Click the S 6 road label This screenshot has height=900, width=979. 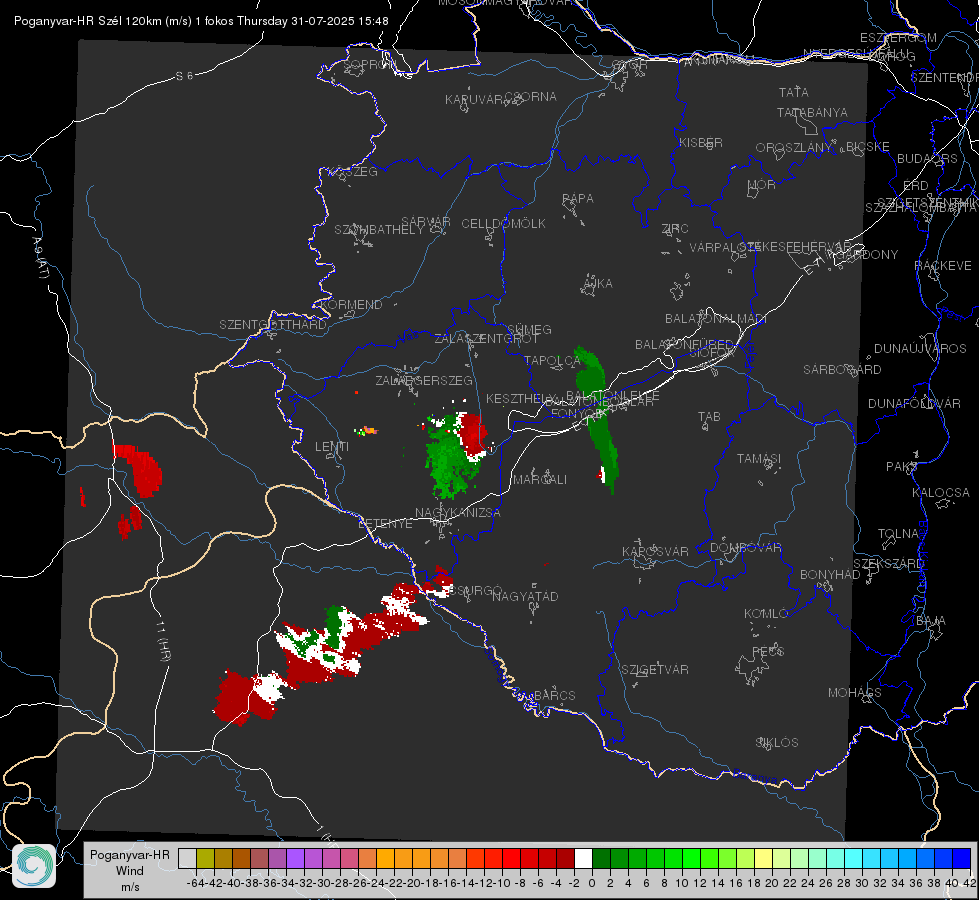[x=184, y=76]
